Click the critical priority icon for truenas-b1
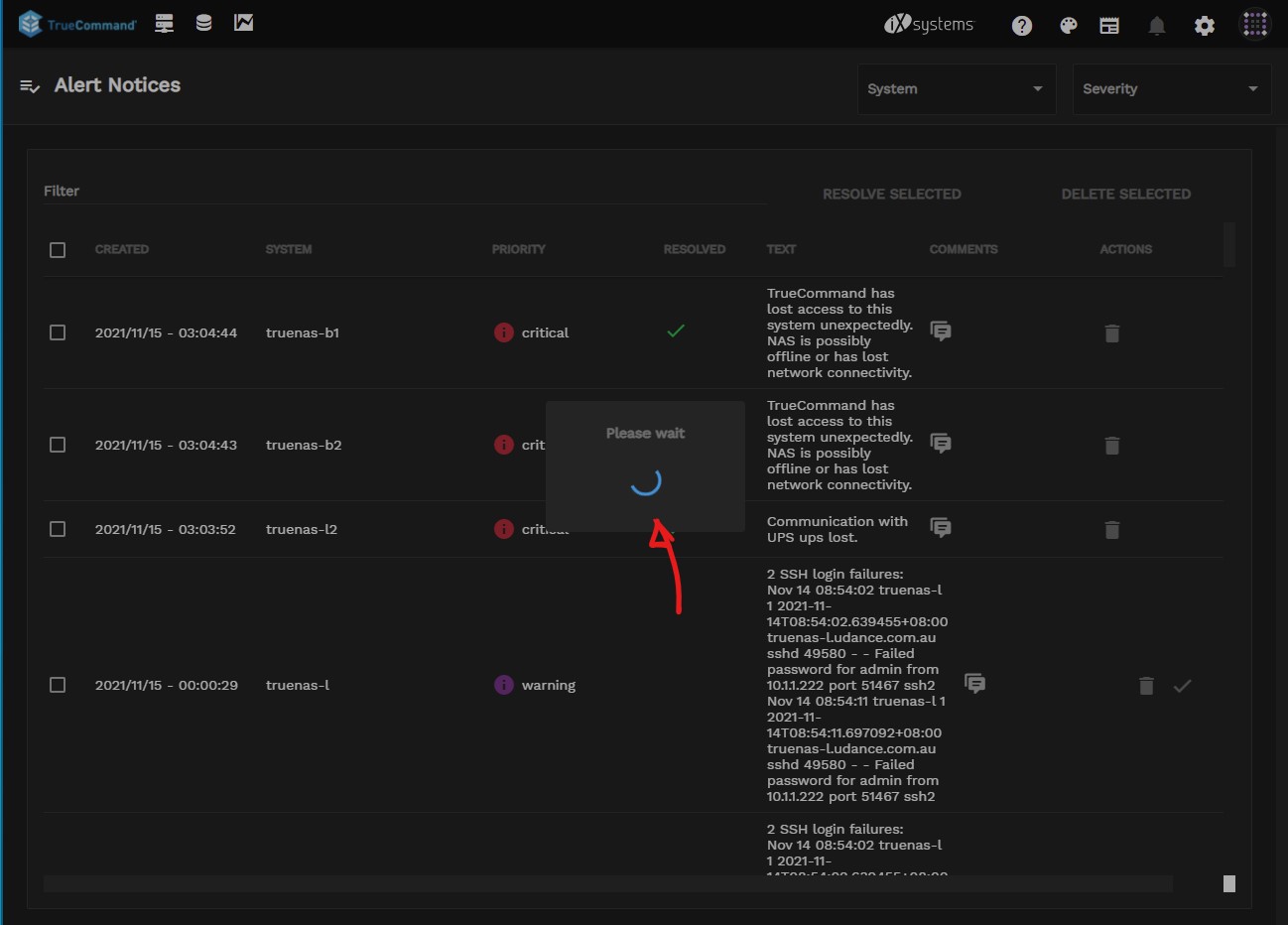Viewport: 1288px width, 925px height. [504, 332]
